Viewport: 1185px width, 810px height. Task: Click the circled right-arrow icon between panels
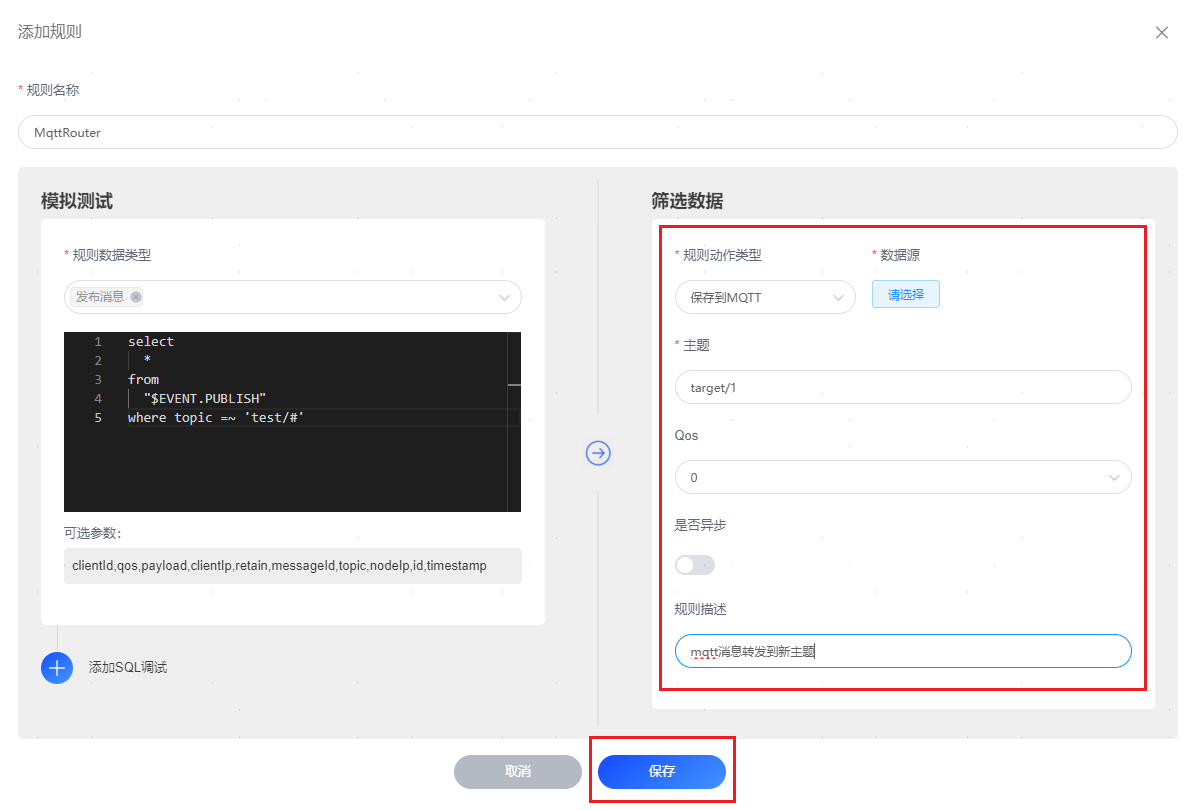click(x=598, y=453)
